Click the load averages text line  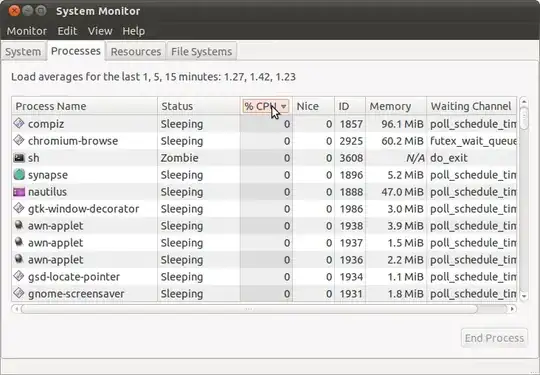pyautogui.click(x=153, y=76)
